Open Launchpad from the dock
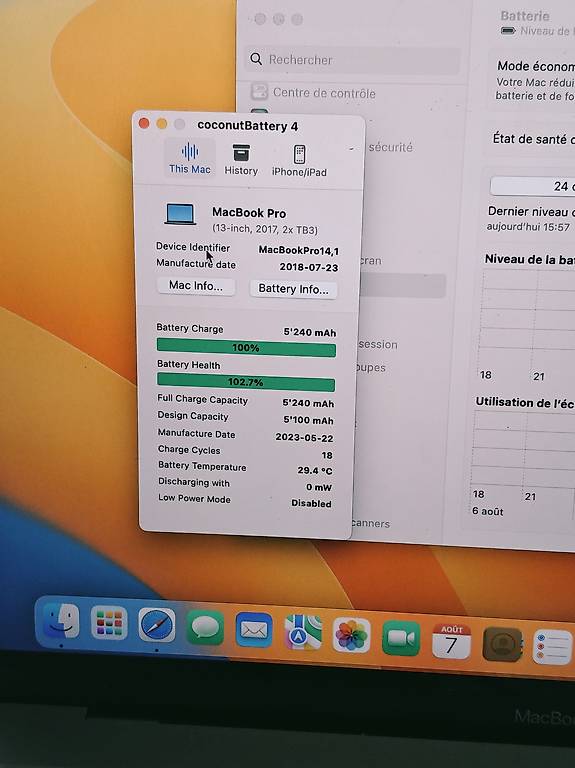This screenshot has width=575, height=768. (x=109, y=623)
